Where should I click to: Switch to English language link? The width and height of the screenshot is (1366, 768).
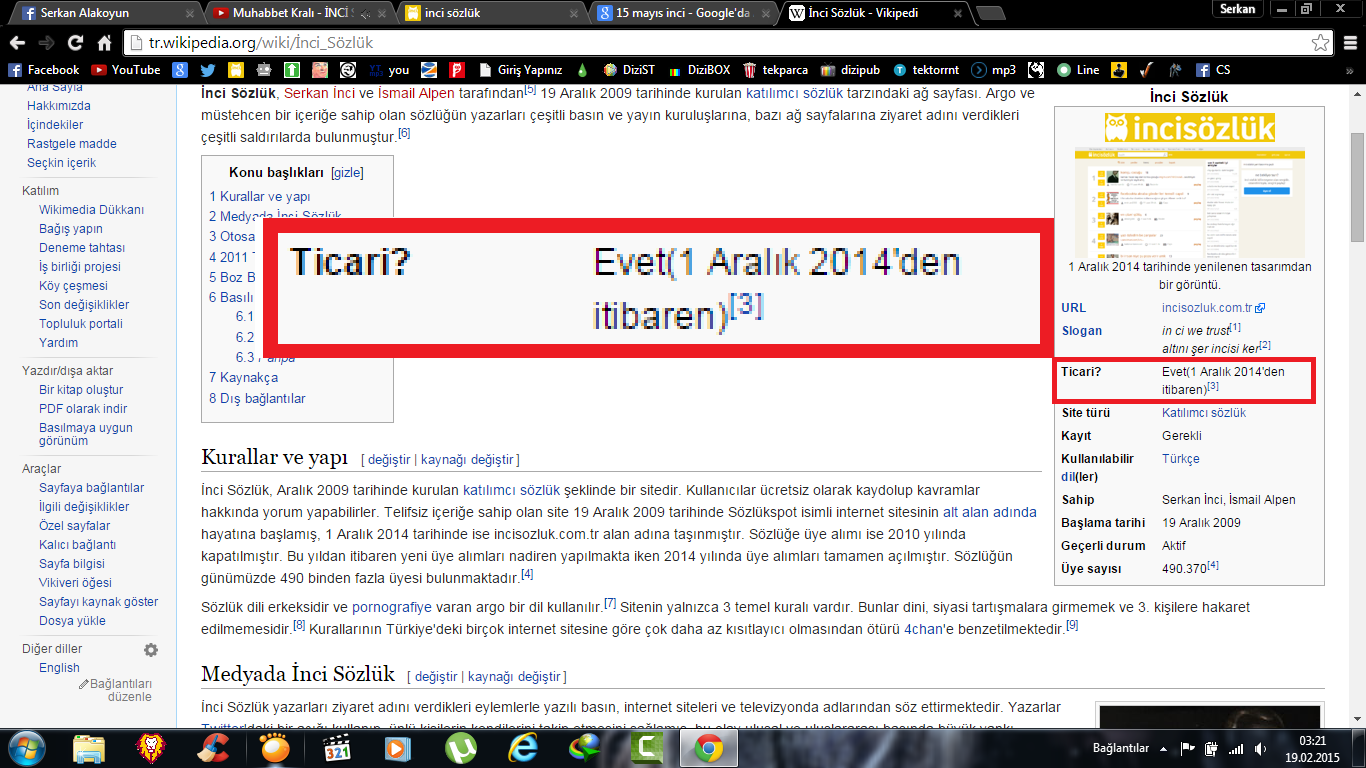[59, 668]
